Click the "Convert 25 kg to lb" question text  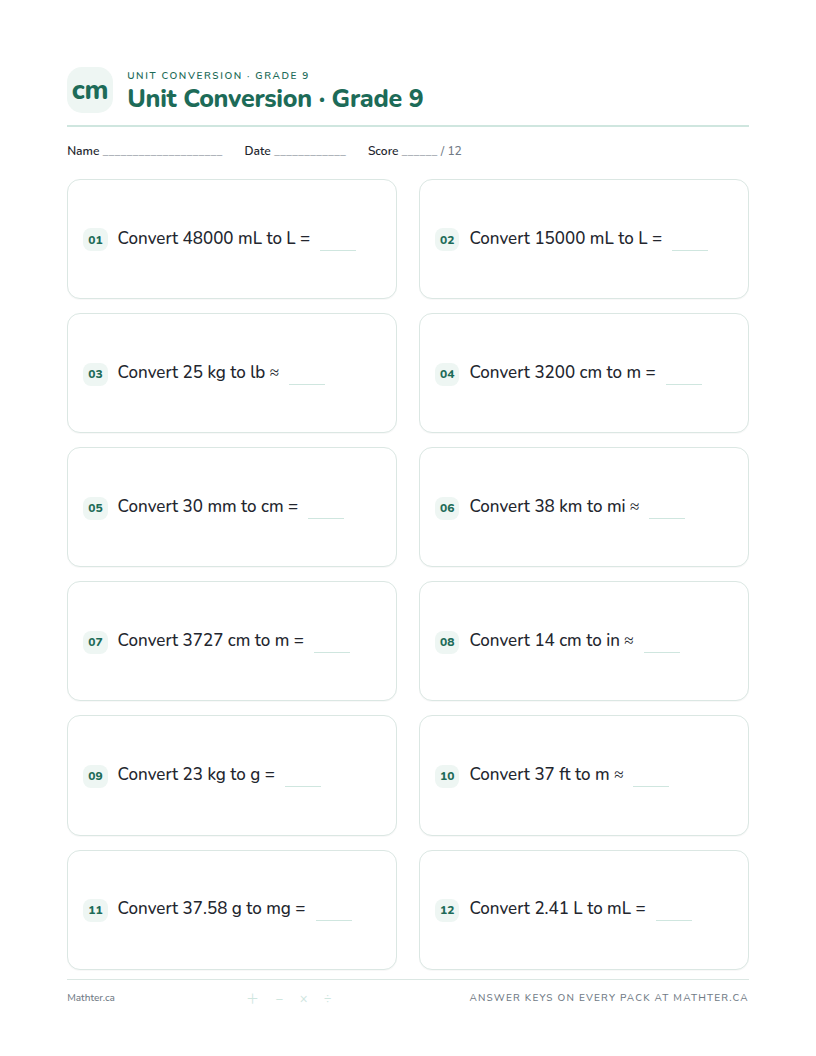click(x=198, y=372)
